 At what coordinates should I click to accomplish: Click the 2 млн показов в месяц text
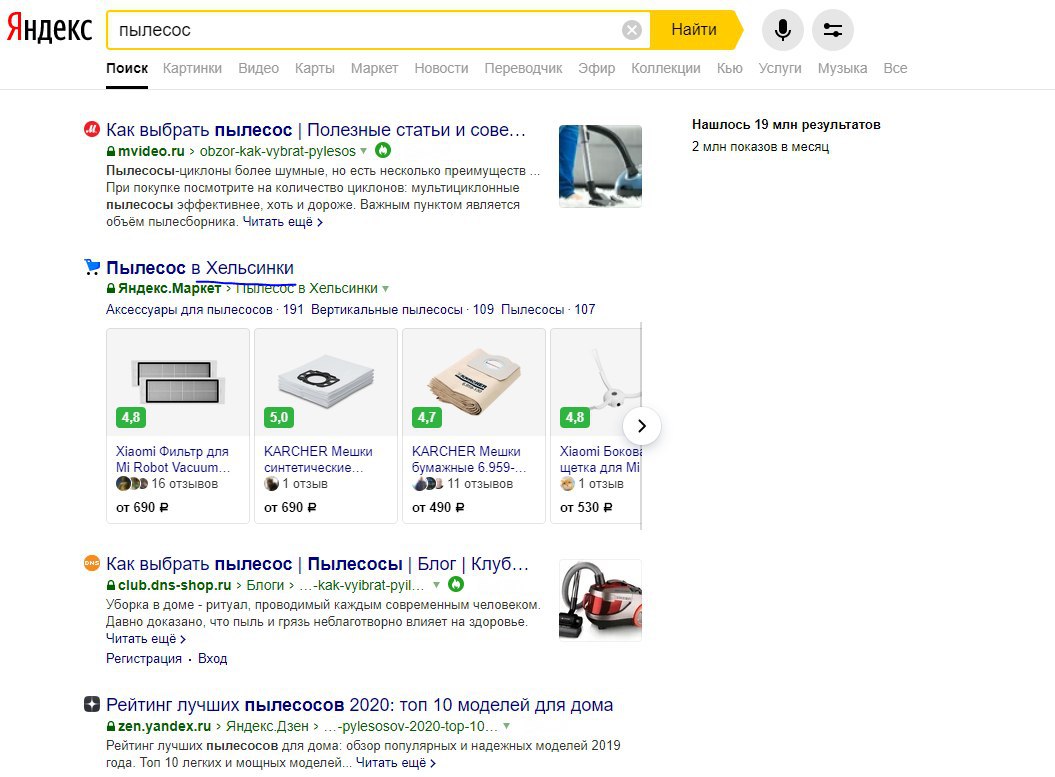760,147
